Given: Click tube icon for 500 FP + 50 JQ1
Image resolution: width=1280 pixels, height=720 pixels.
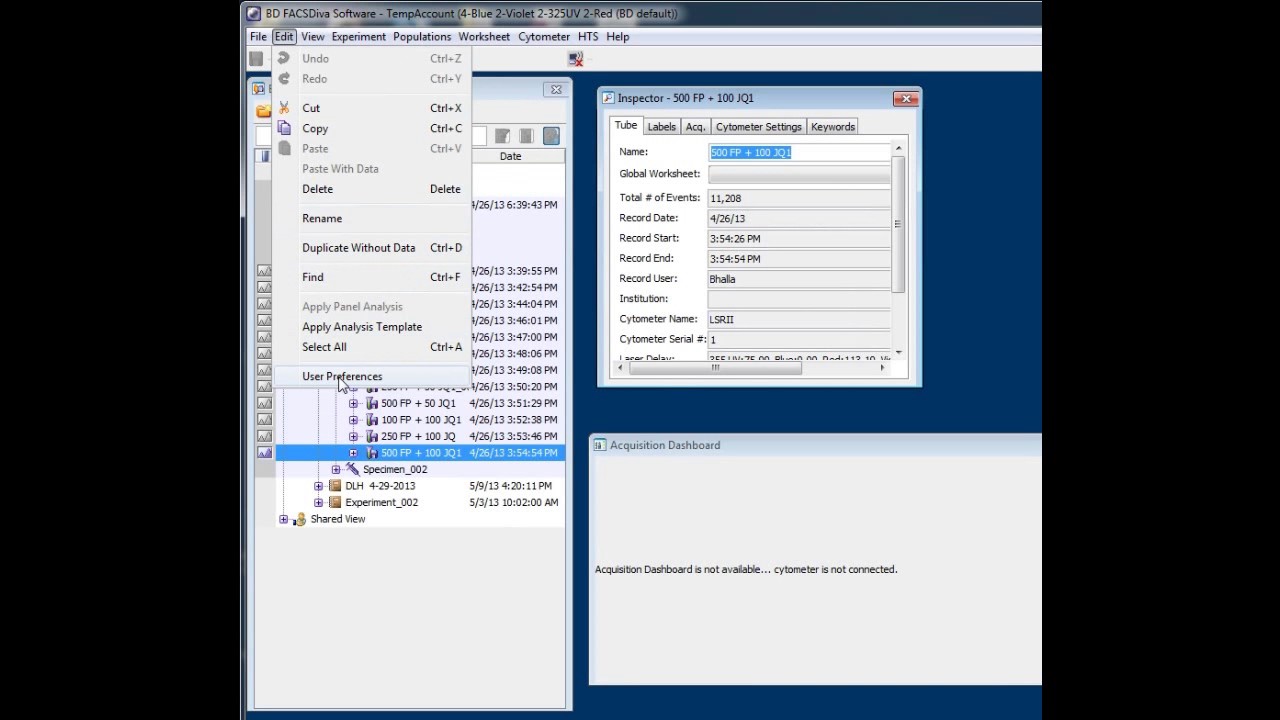Looking at the screenshot, I should click(x=371, y=403).
